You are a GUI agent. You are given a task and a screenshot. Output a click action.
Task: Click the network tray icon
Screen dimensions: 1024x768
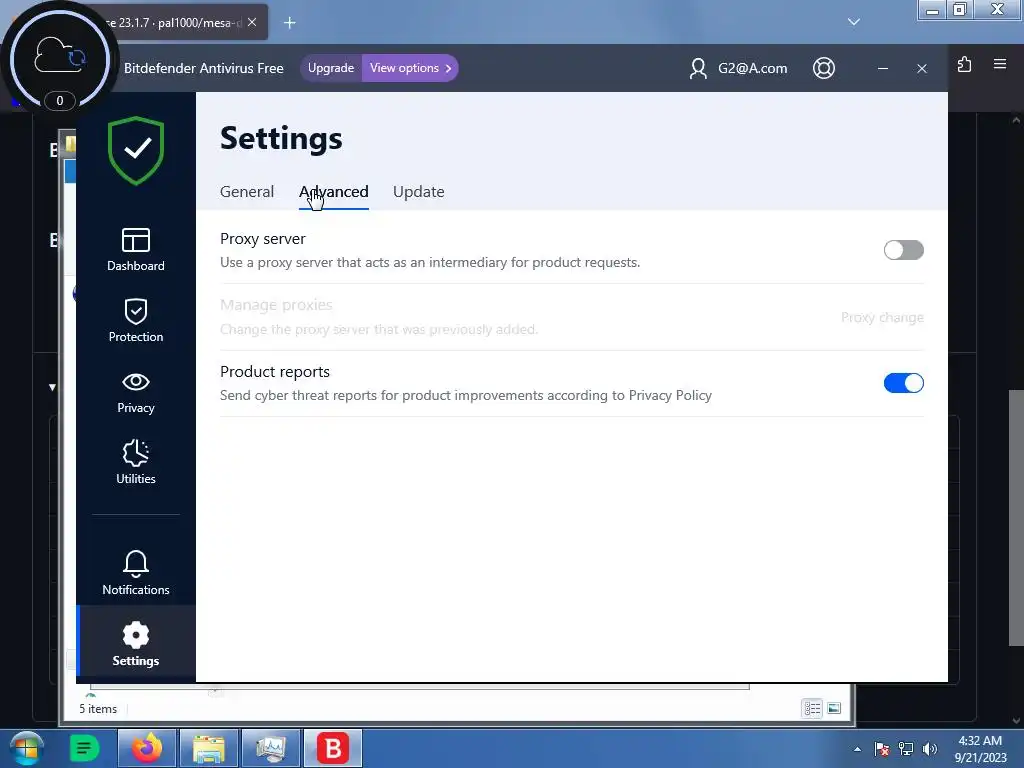click(x=906, y=749)
